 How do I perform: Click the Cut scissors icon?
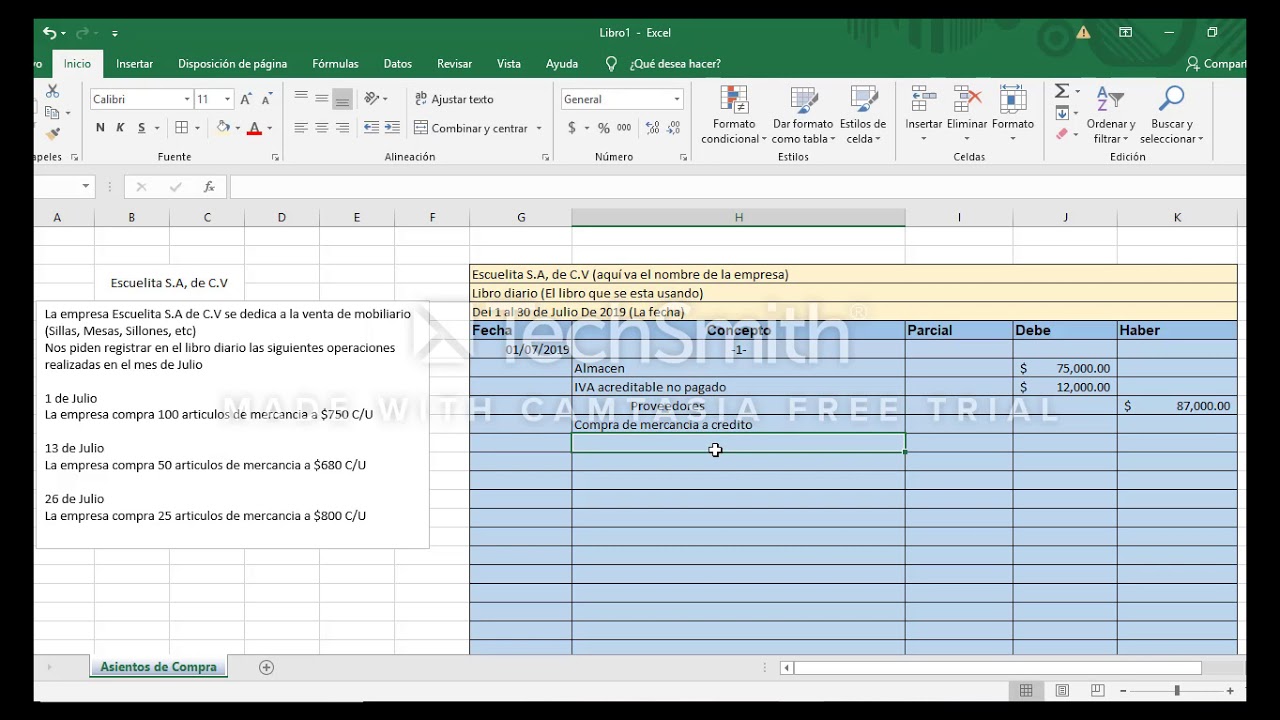(52, 91)
